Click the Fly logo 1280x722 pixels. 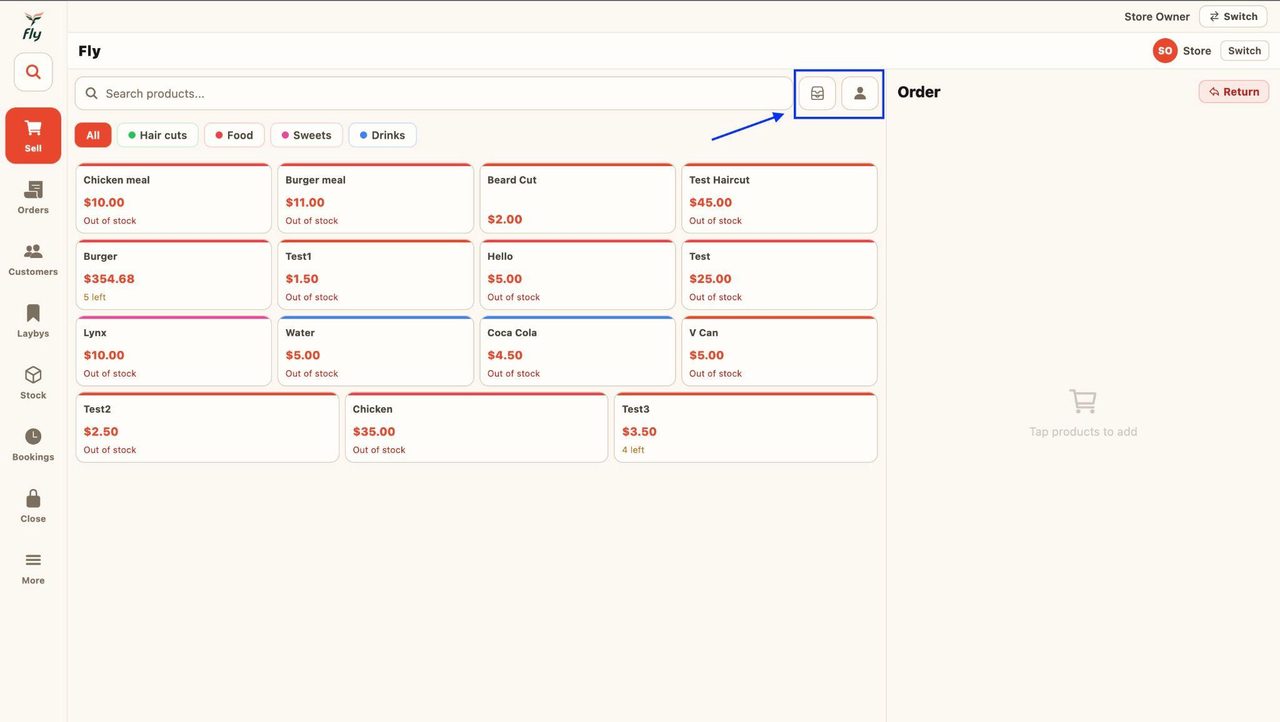(x=33, y=26)
